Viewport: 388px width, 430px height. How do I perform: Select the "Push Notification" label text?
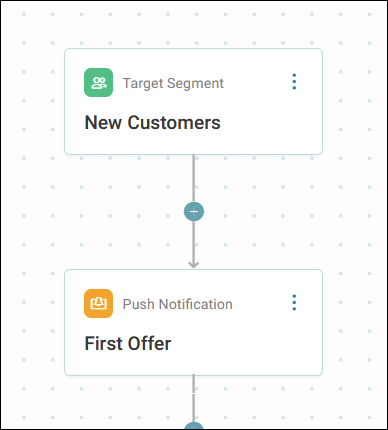[178, 304]
